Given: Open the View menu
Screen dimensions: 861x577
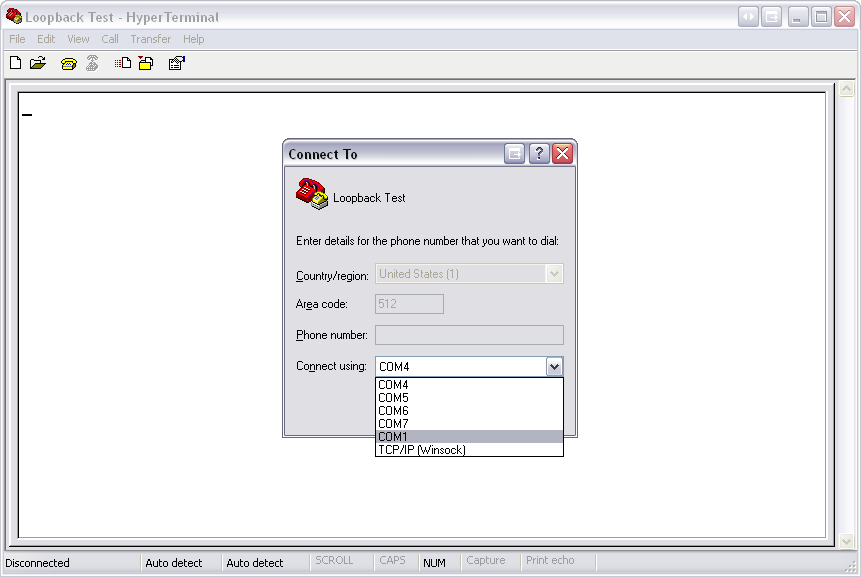Looking at the screenshot, I should tap(78, 39).
